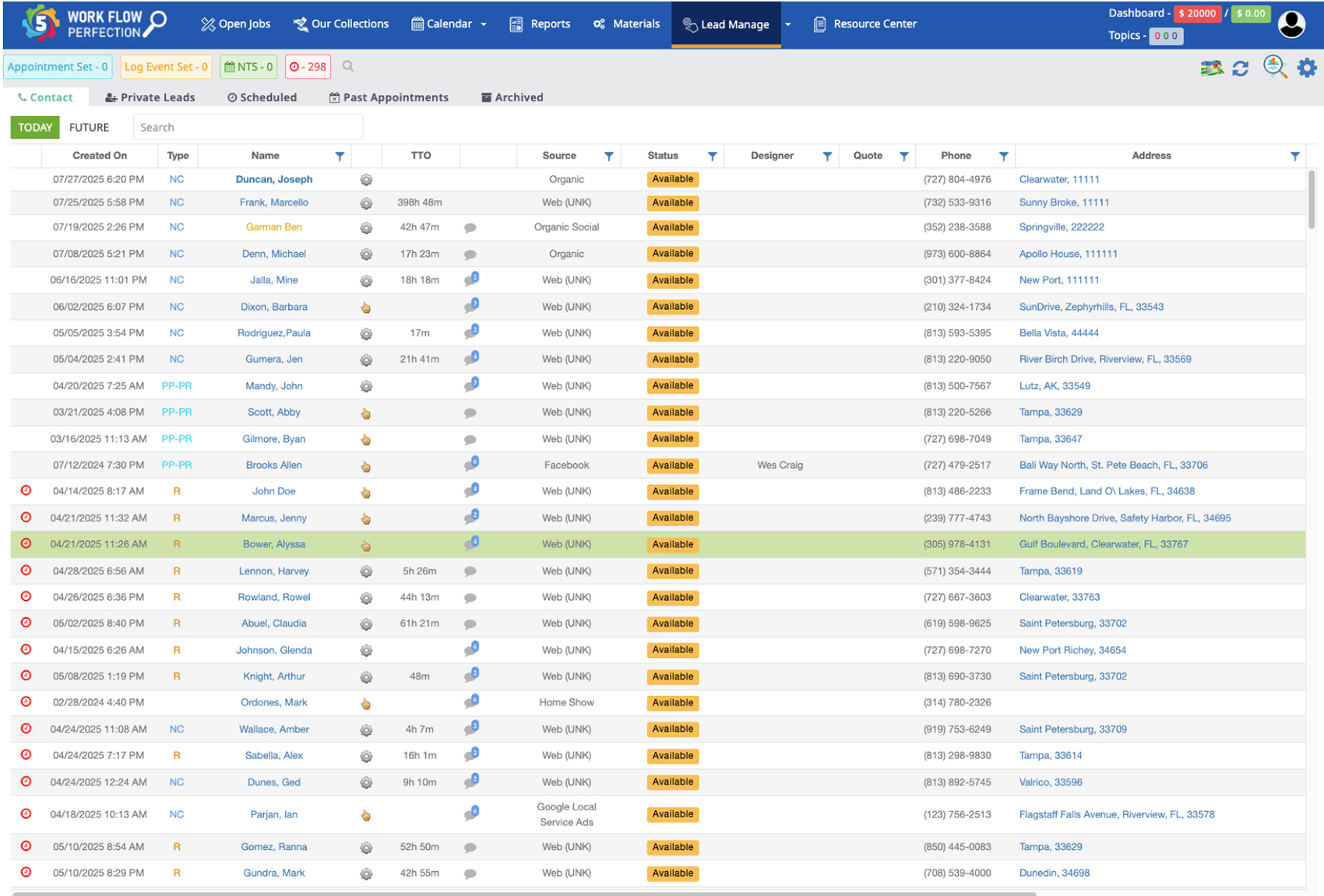Viewport: 1324px width, 896px height.
Task: Open the Past Appointments tab
Action: pyautogui.click(x=389, y=97)
